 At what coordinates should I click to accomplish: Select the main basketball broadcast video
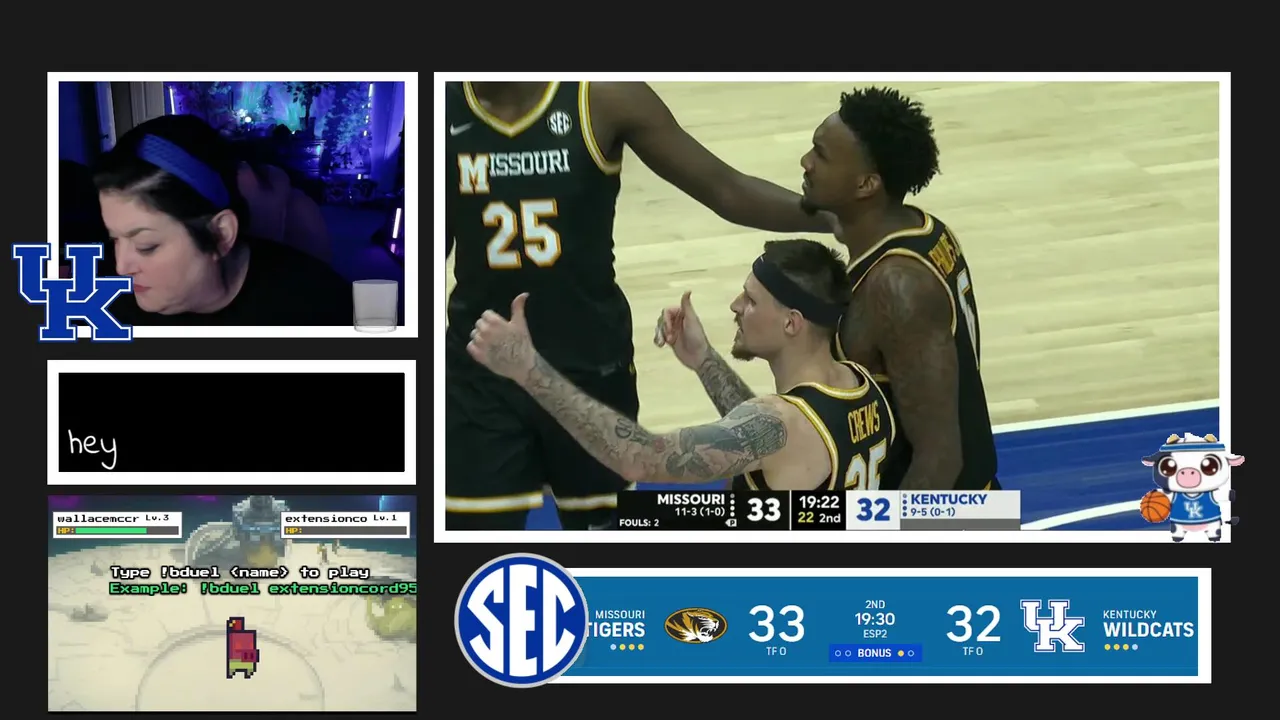point(832,306)
